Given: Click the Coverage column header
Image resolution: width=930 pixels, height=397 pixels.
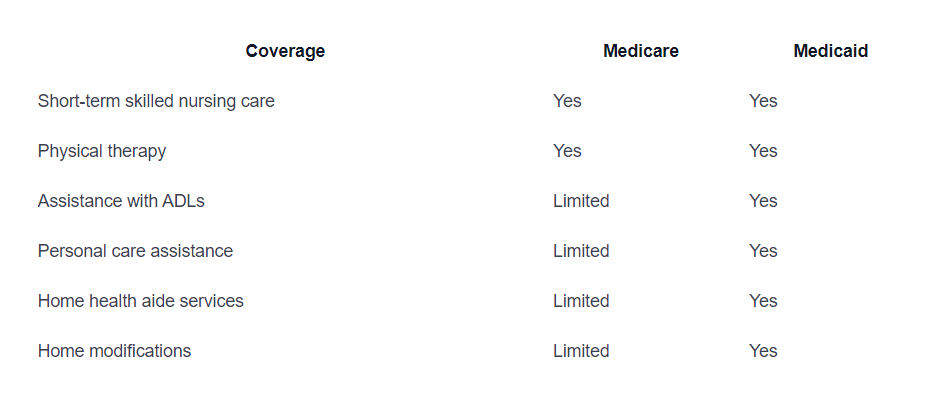Looking at the screenshot, I should (285, 51).
